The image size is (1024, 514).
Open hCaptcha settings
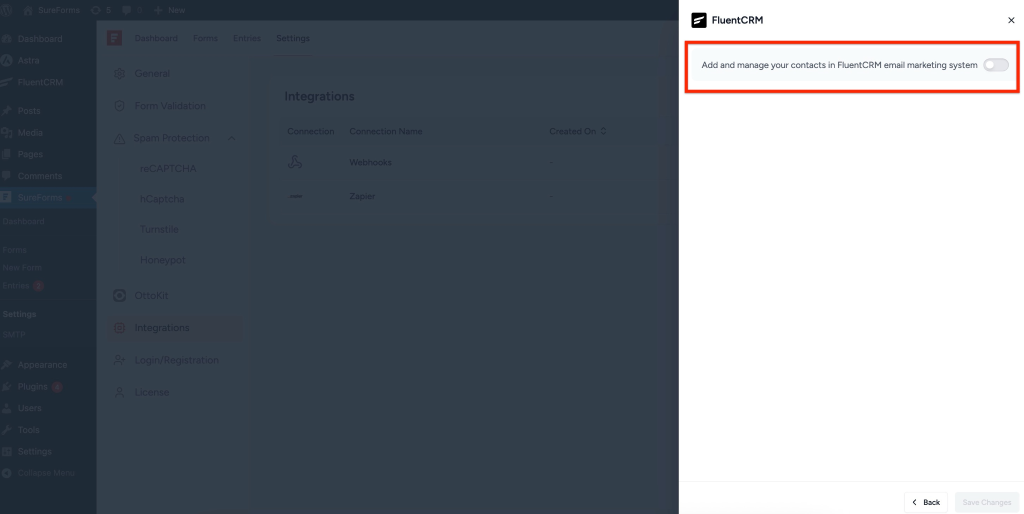(162, 199)
